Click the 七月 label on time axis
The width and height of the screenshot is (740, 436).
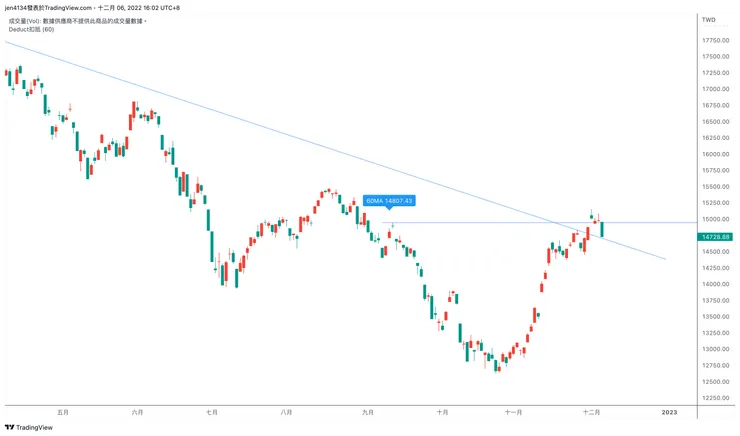[212, 411]
